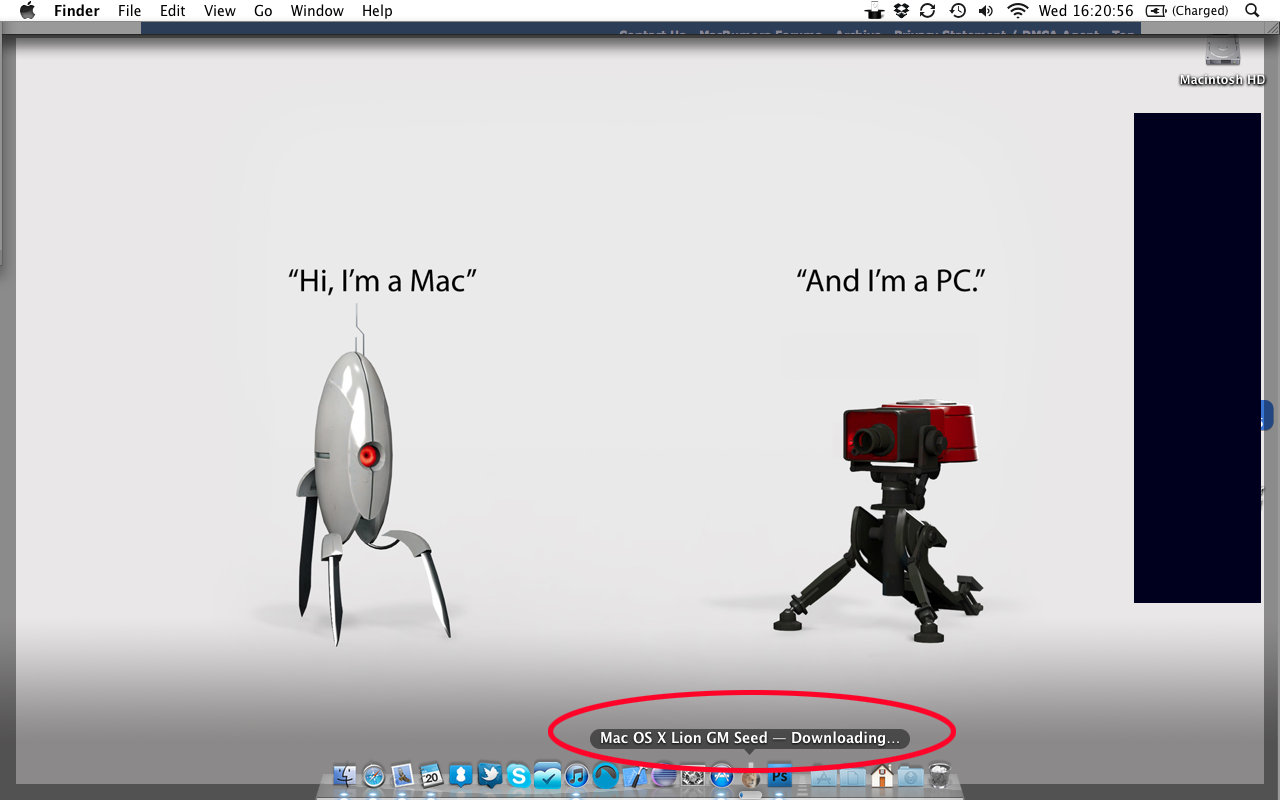This screenshot has width=1280, height=800.
Task: Launch Twitter bird app in dock
Action: click(x=489, y=775)
